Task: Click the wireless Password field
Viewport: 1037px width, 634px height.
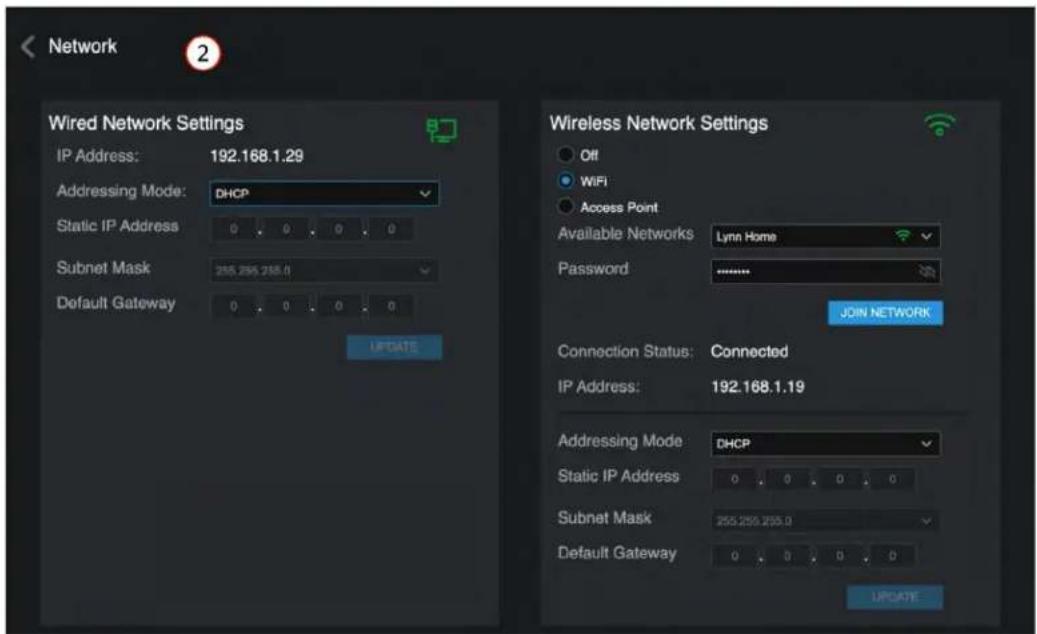Action: (825, 272)
